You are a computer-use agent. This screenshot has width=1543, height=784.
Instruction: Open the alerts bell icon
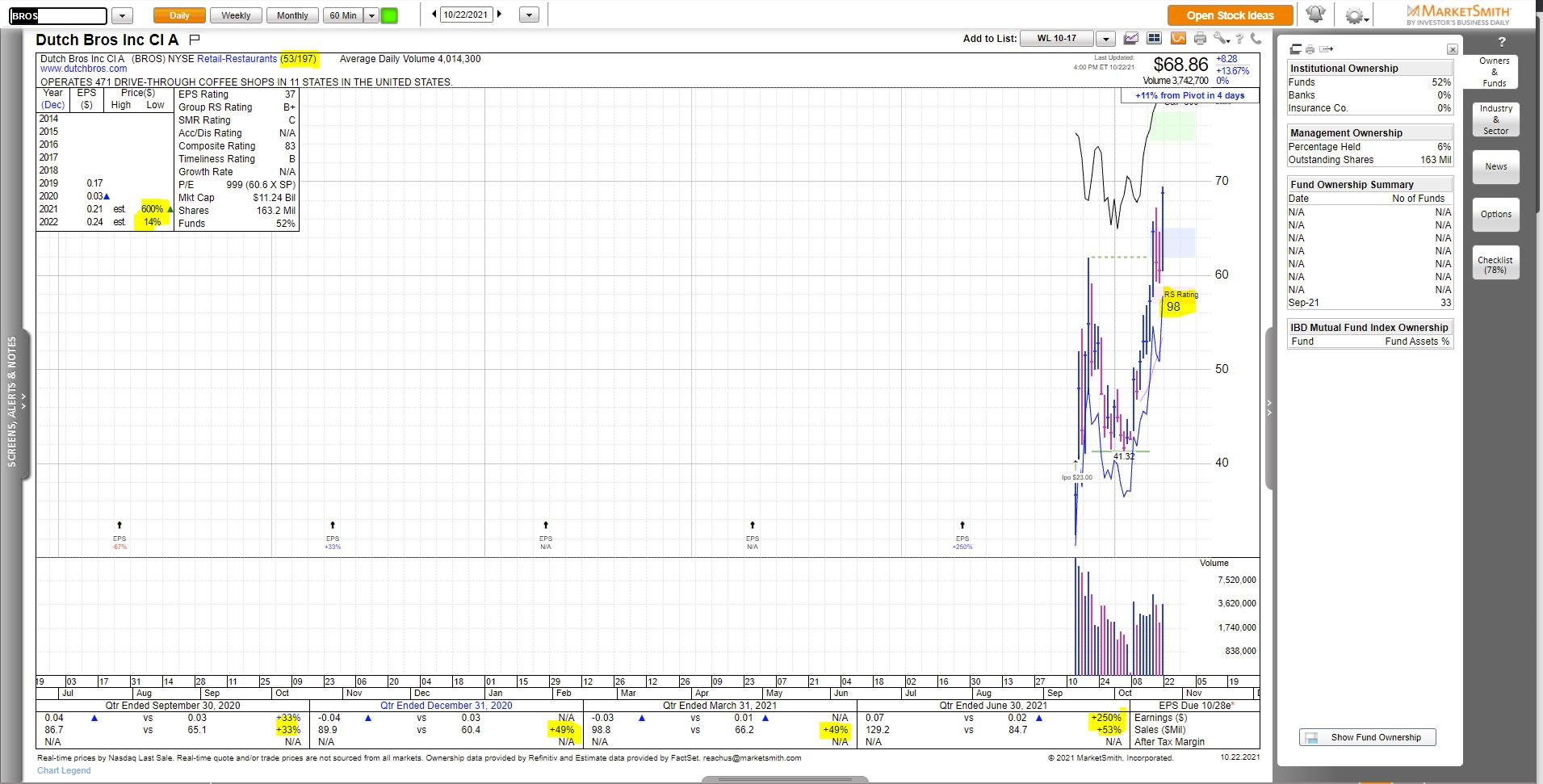tap(1315, 15)
